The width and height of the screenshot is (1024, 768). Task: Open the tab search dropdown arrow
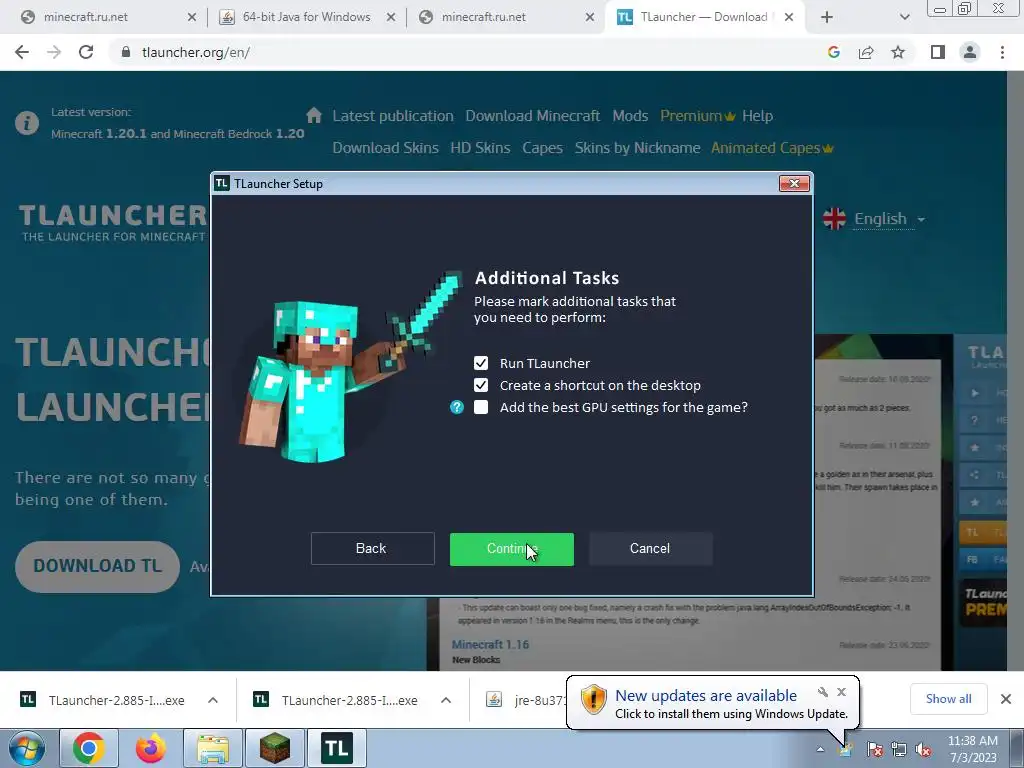pos(904,17)
